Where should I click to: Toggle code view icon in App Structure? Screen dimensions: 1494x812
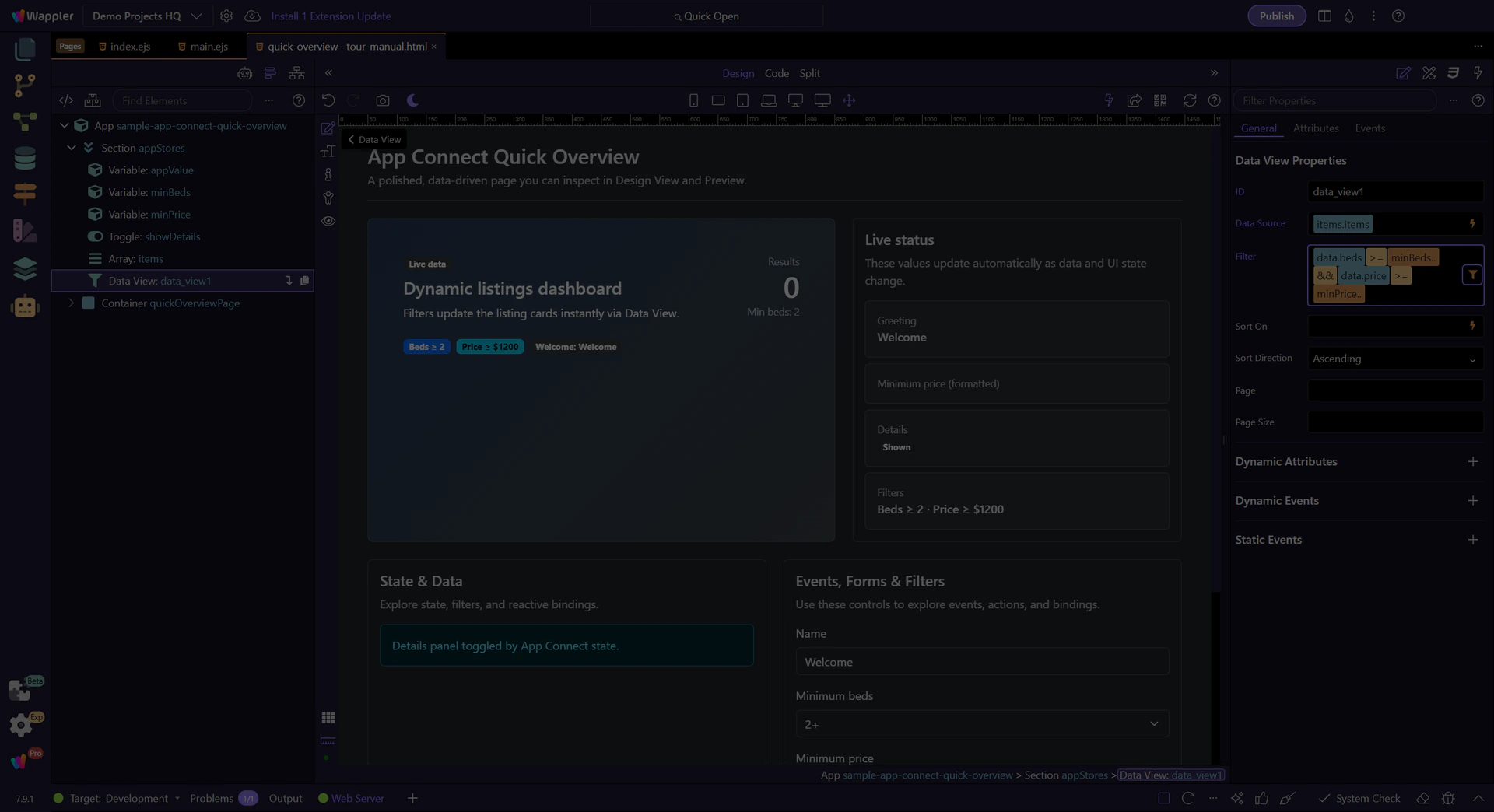66,100
